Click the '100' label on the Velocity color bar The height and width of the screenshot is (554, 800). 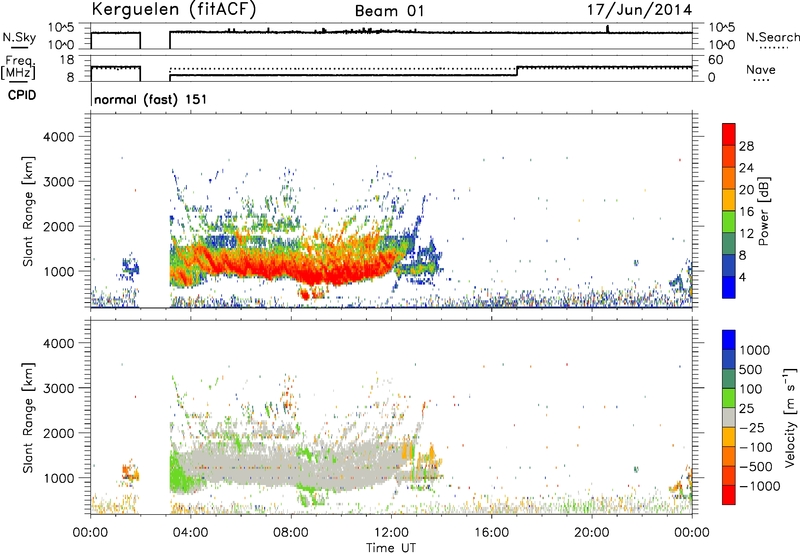(751, 389)
